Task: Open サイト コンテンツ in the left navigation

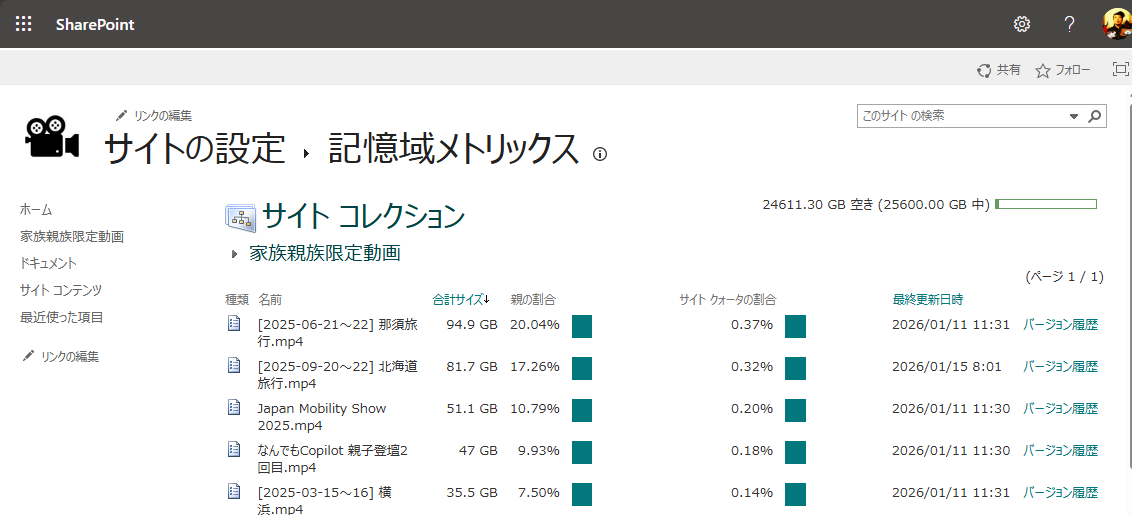Action: 61,290
